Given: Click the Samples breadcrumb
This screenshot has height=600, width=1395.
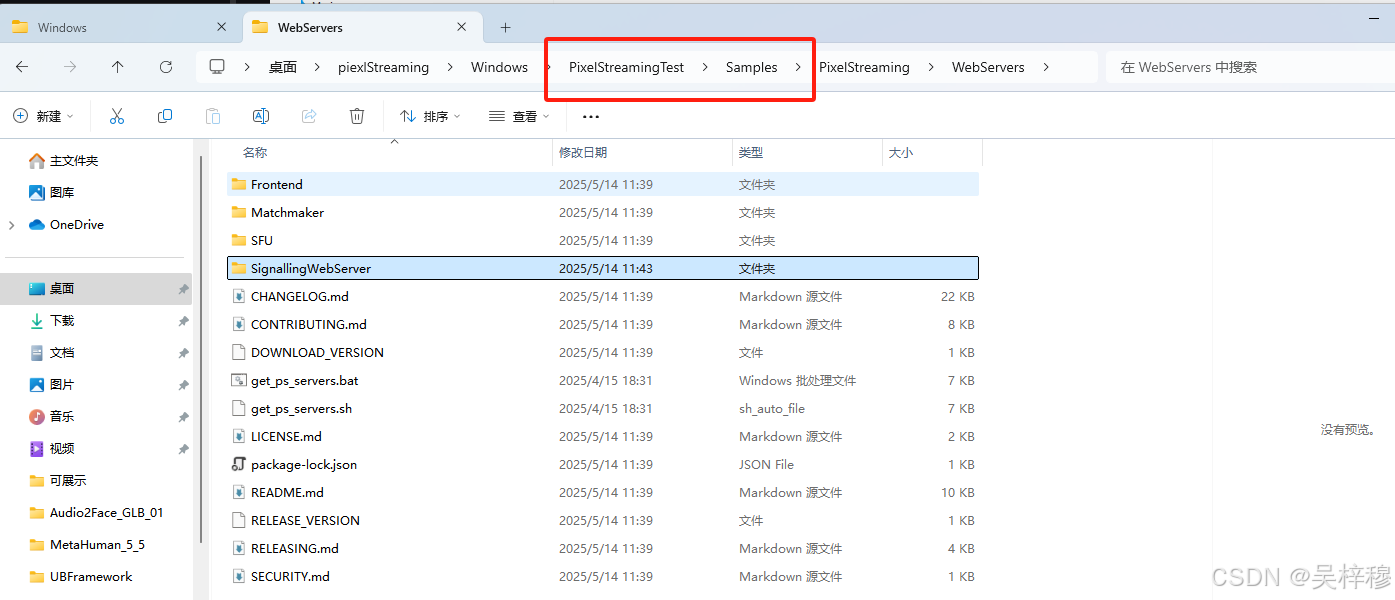Looking at the screenshot, I should pos(752,67).
